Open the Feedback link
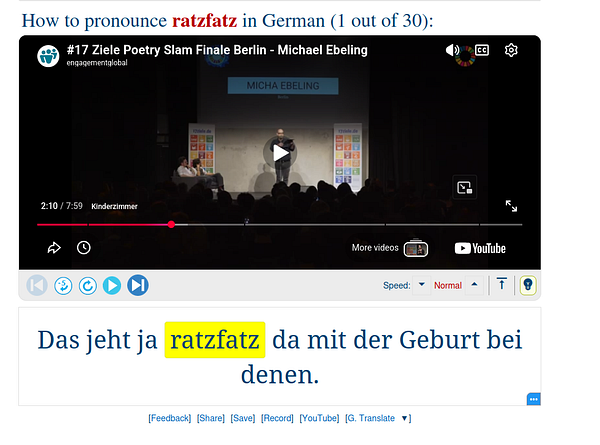Viewport: 600px width, 445px height. pos(170,418)
